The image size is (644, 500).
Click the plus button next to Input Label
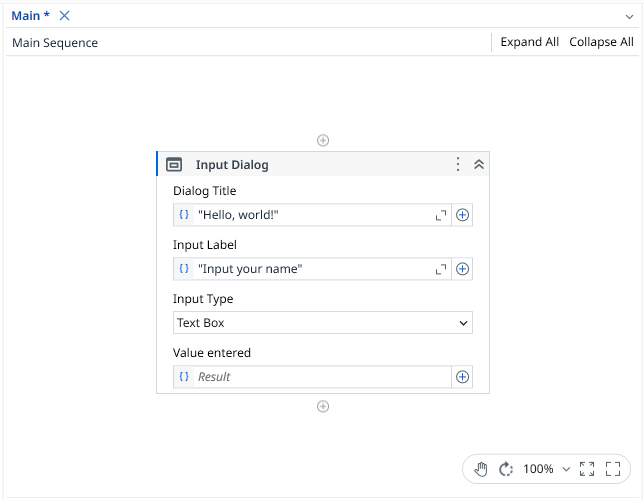462,269
